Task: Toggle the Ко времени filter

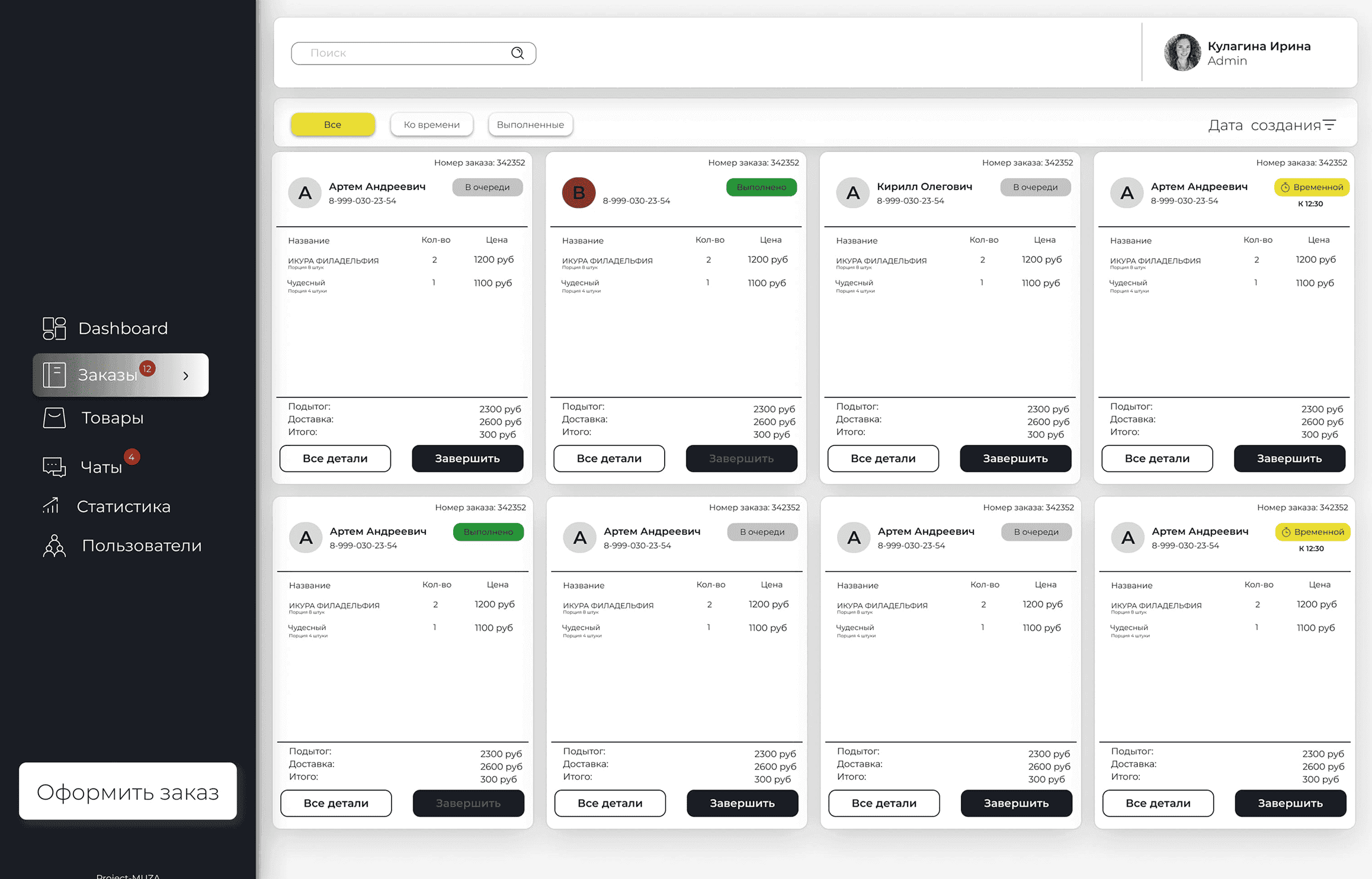Action: click(x=431, y=124)
